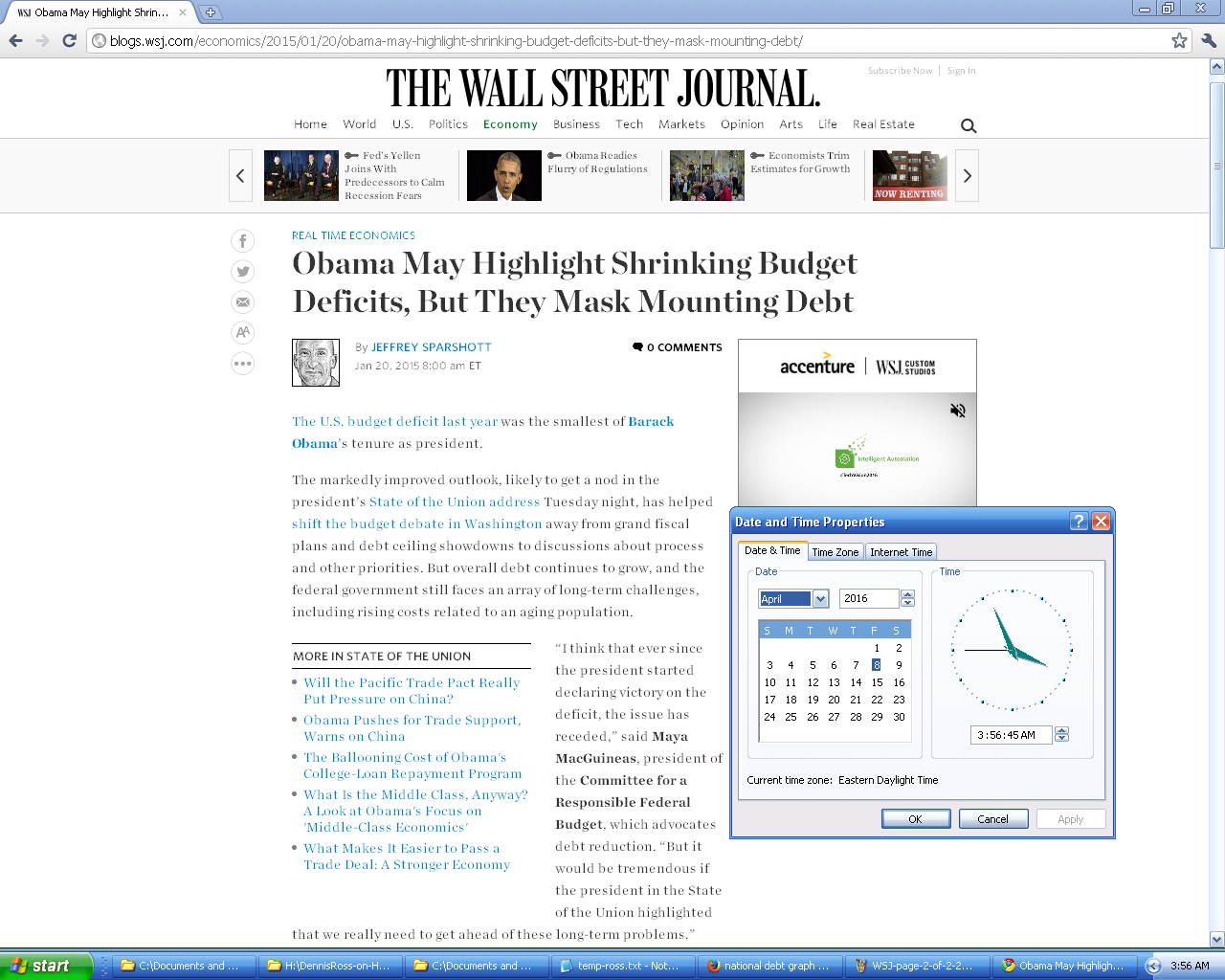The image size is (1225, 980).
Task: Email this article via envelope icon
Action: [243, 302]
